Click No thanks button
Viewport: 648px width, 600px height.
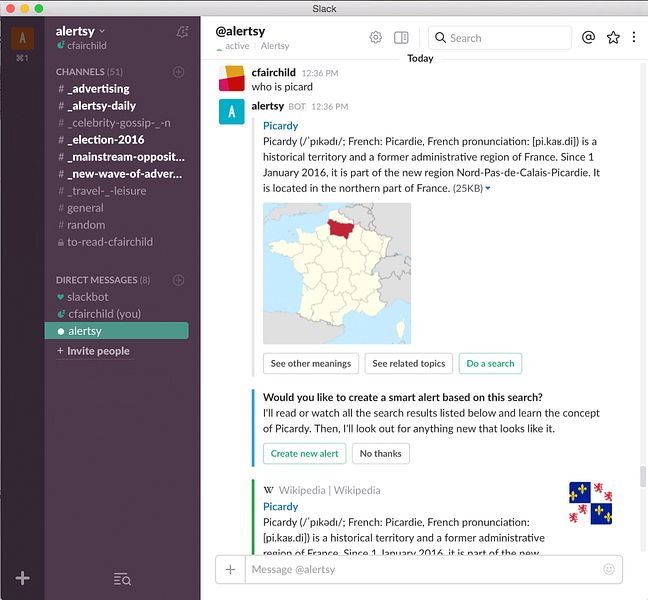coord(381,454)
